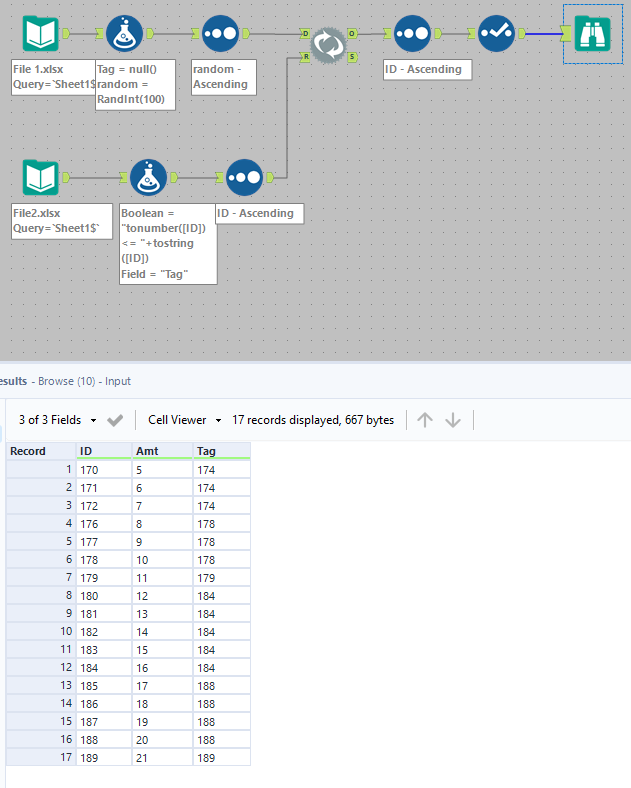Viewport: 631px width, 788px height.
Task: Click the Tag column header
Action: pyautogui.click(x=222, y=451)
